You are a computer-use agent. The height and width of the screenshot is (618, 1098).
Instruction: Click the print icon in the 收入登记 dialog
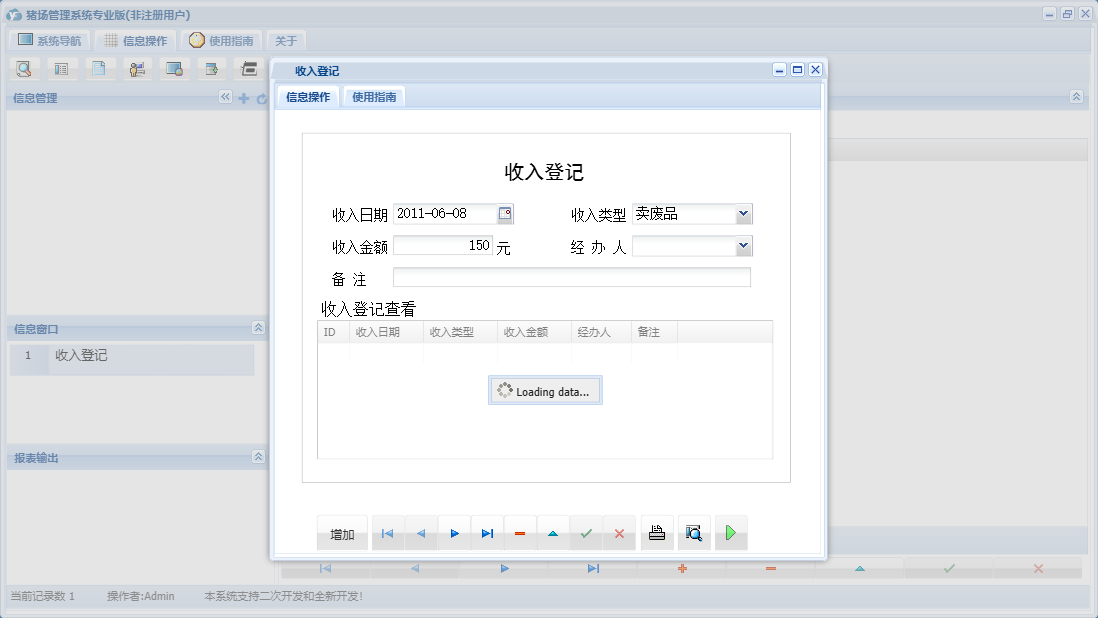click(x=657, y=532)
